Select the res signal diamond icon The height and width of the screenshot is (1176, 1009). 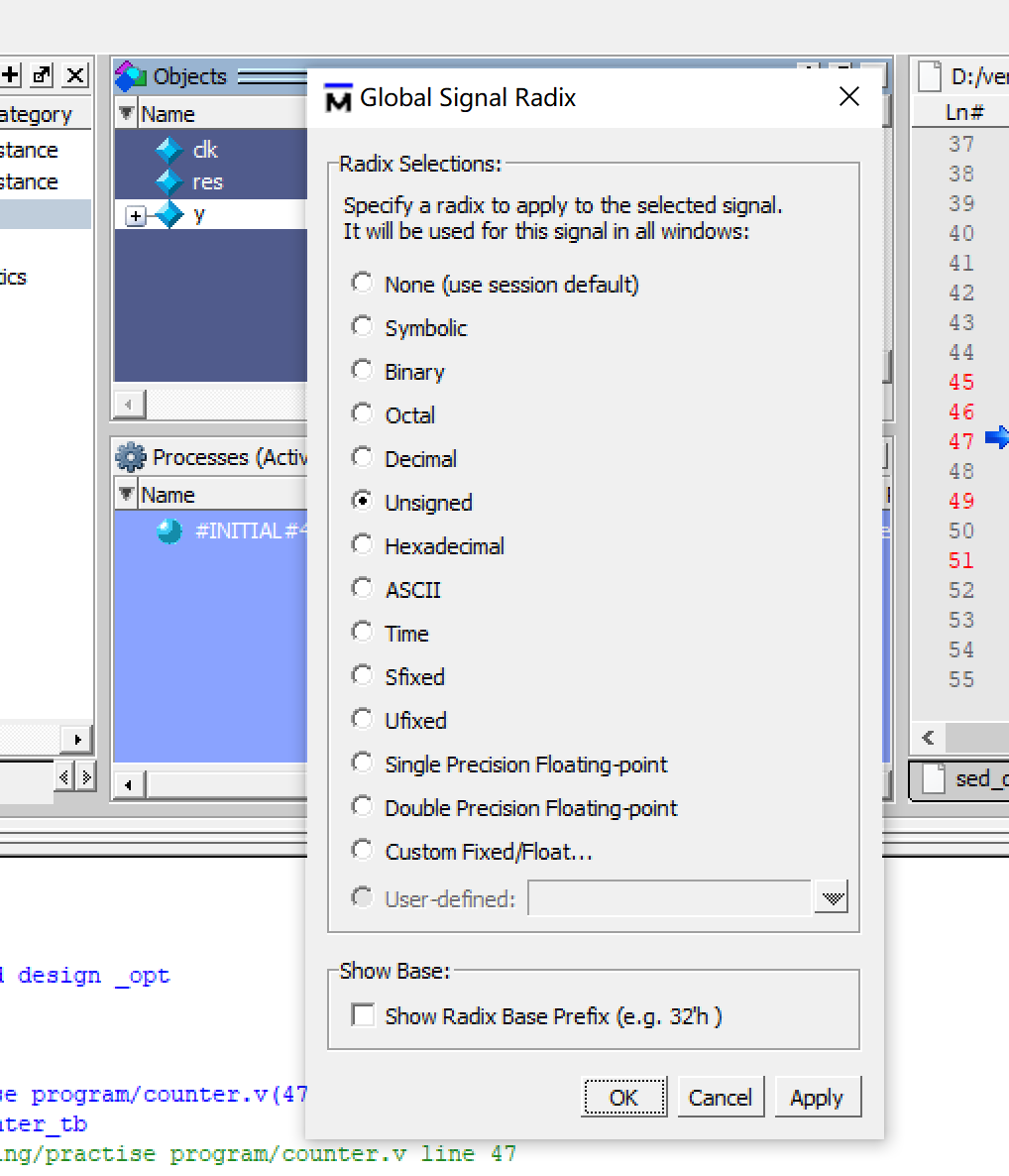pos(170,181)
